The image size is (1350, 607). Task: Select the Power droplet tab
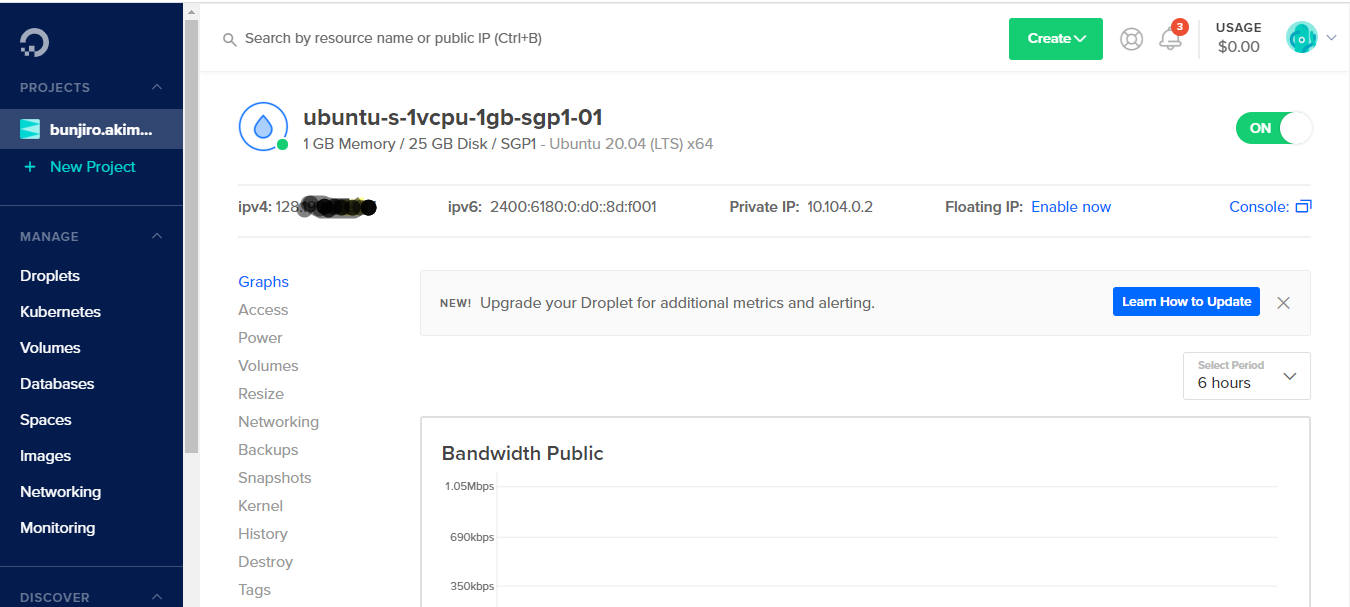(260, 338)
